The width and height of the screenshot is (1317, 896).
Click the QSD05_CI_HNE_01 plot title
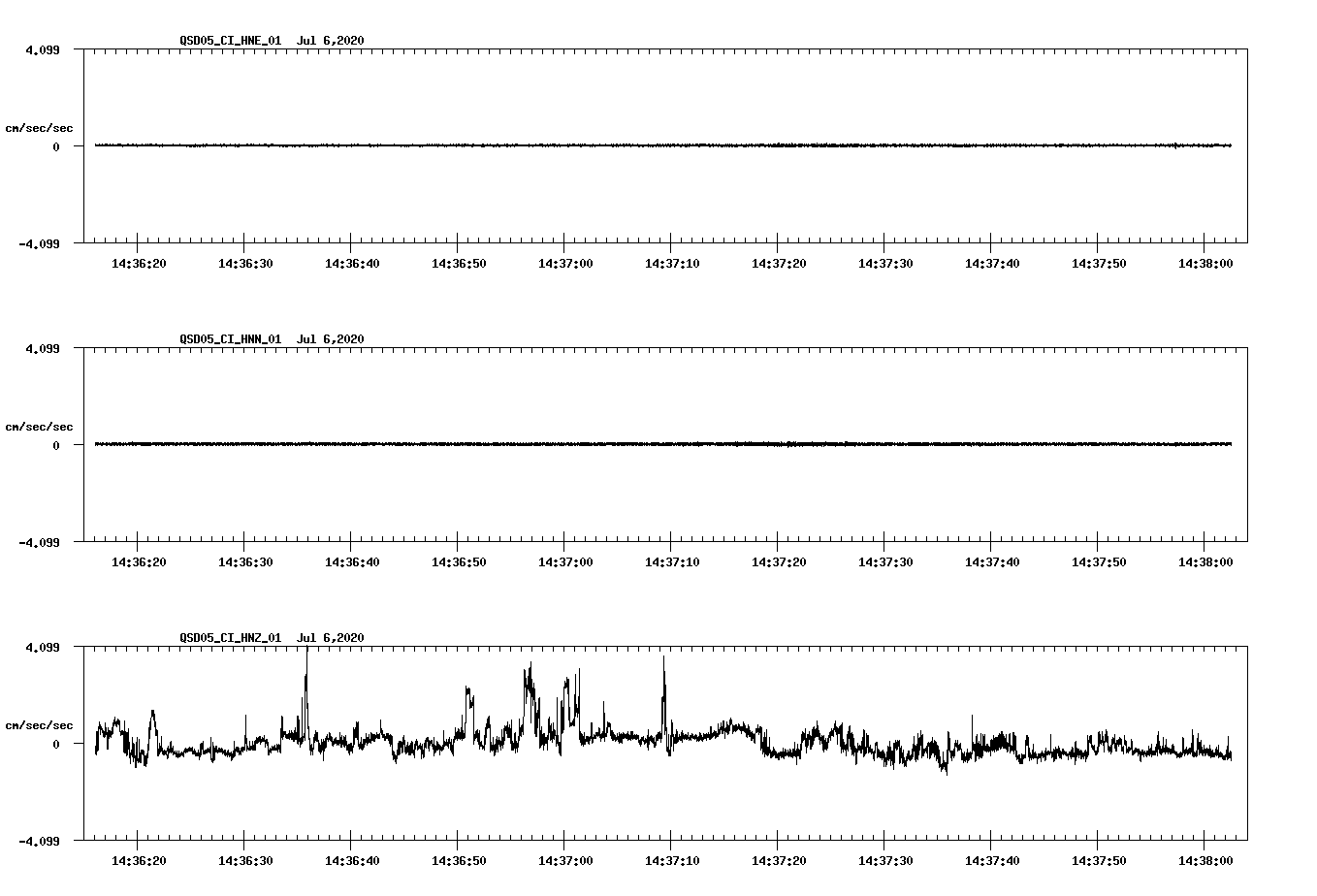pos(272,41)
